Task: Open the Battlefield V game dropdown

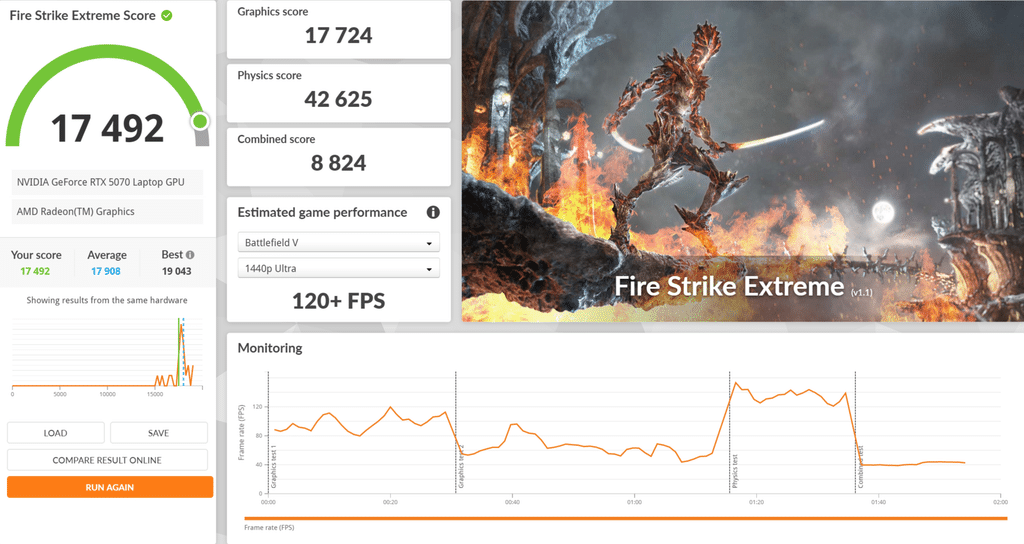Action: coord(338,242)
